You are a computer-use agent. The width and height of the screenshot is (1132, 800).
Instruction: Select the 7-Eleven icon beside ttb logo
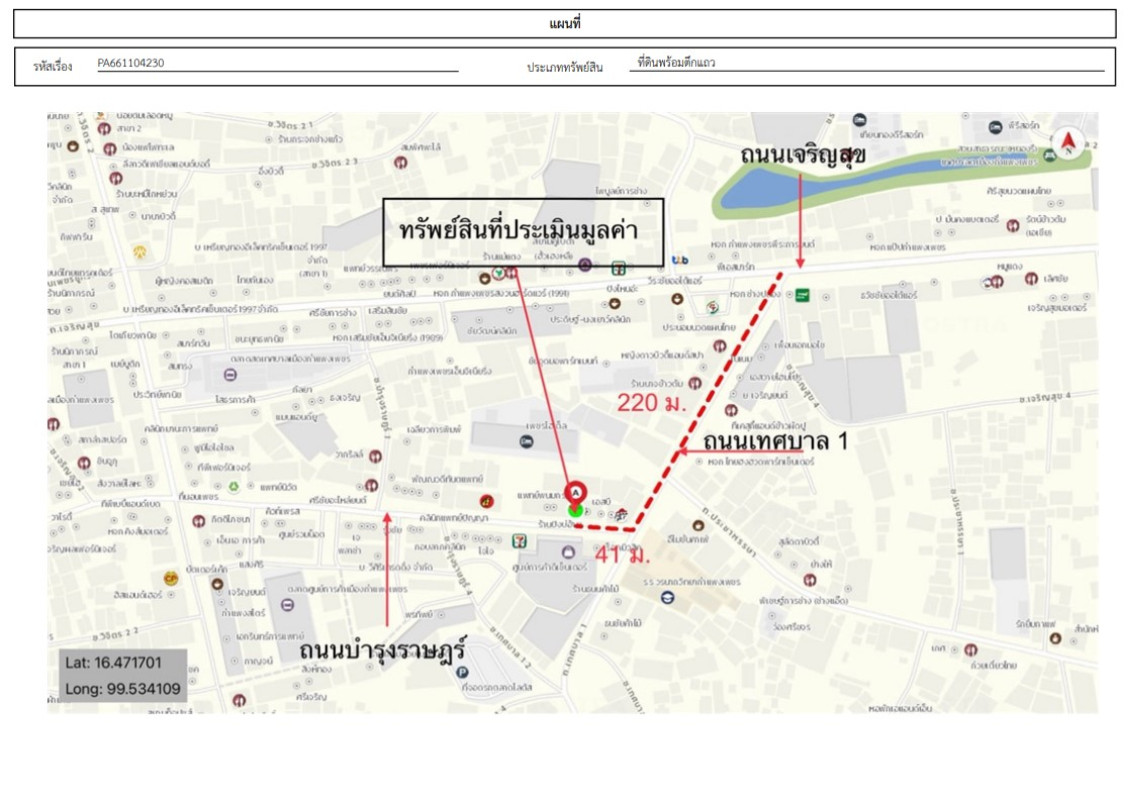coord(620,268)
